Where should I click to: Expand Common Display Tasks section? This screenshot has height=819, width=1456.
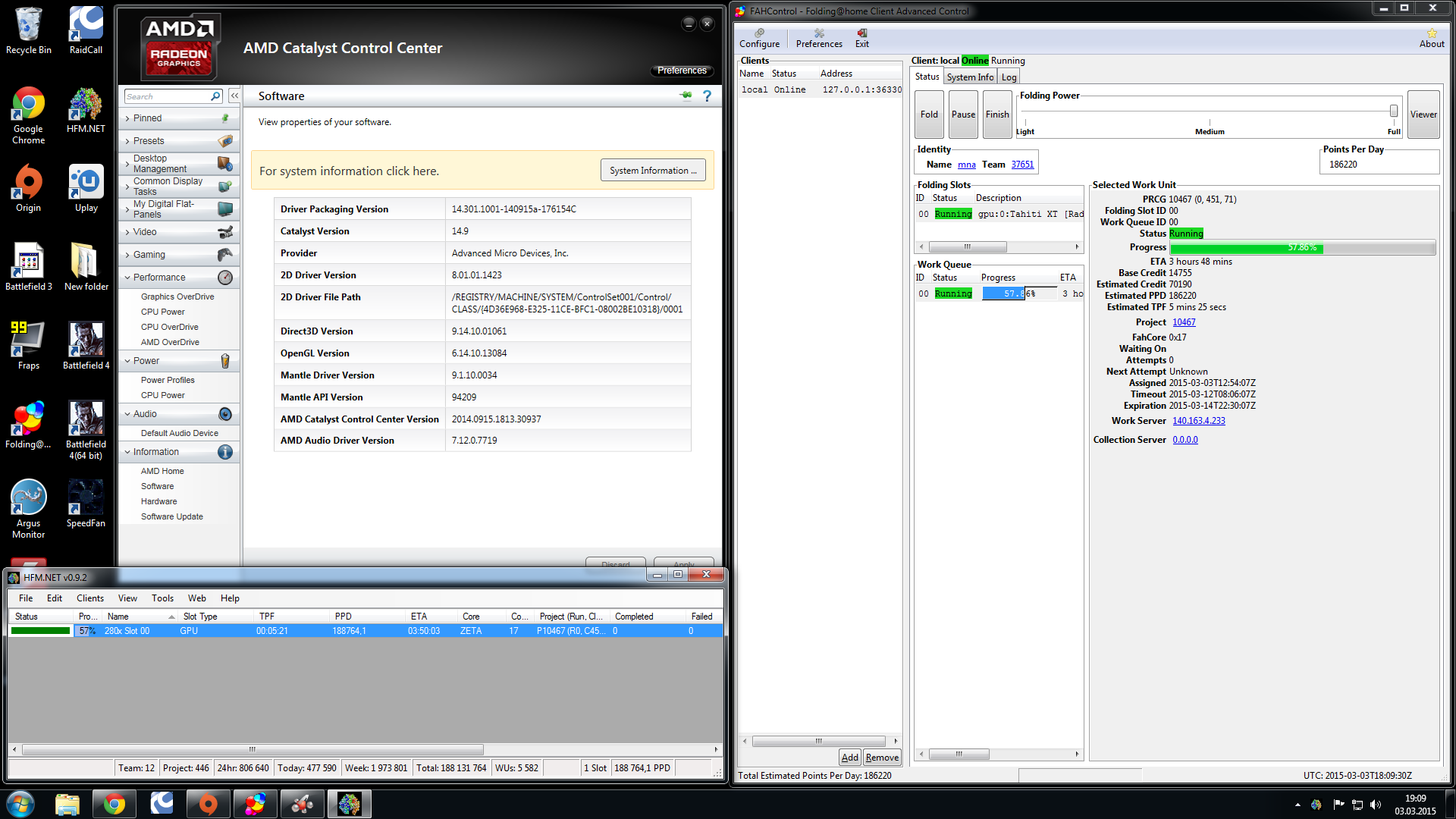179,187
